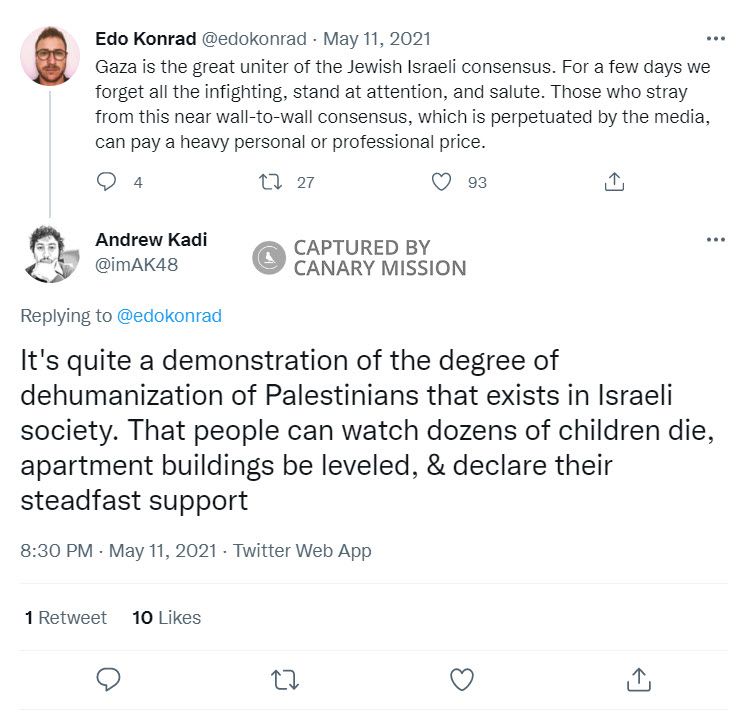Reply to Andrew Kadi's tweet
This screenshot has height=715, width=747.
tap(109, 680)
